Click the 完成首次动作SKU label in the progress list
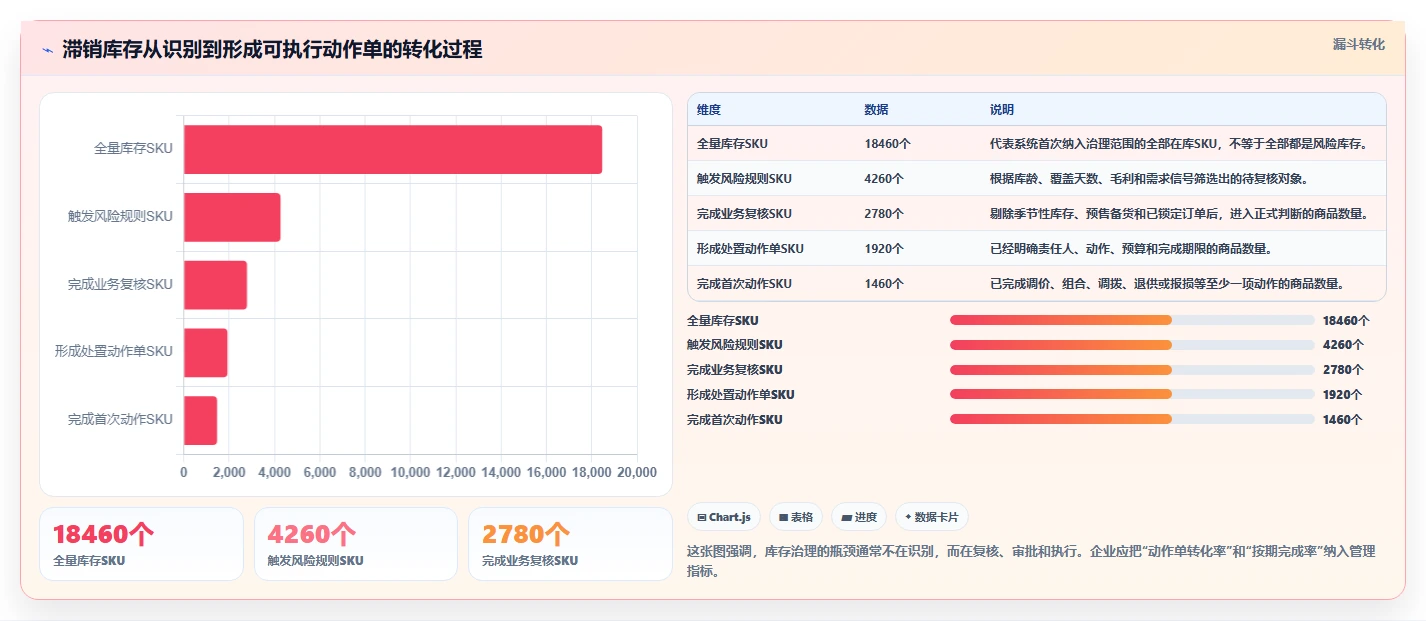 [734, 420]
